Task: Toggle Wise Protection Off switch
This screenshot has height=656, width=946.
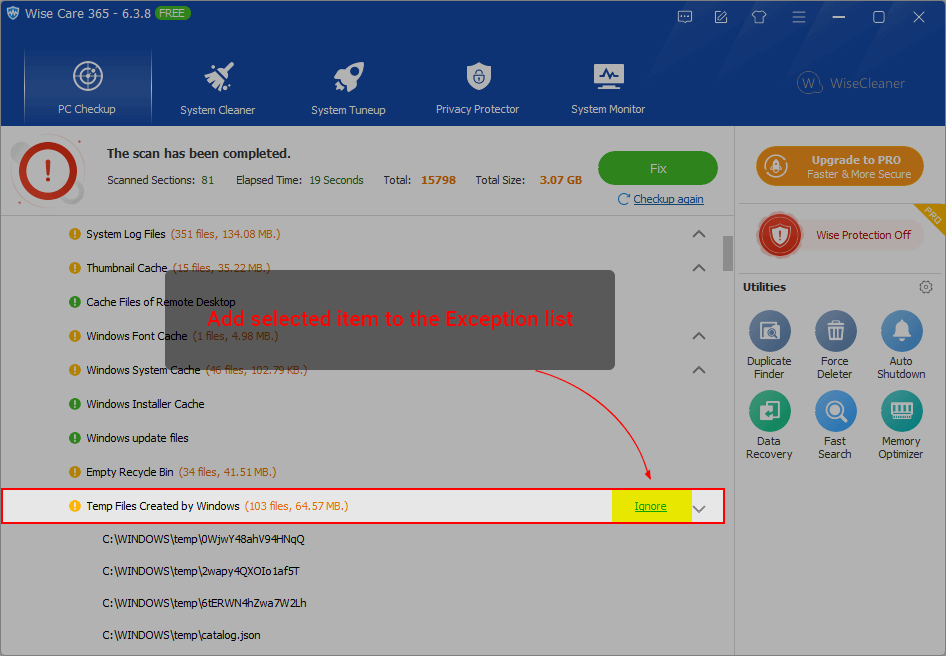Action: point(840,235)
